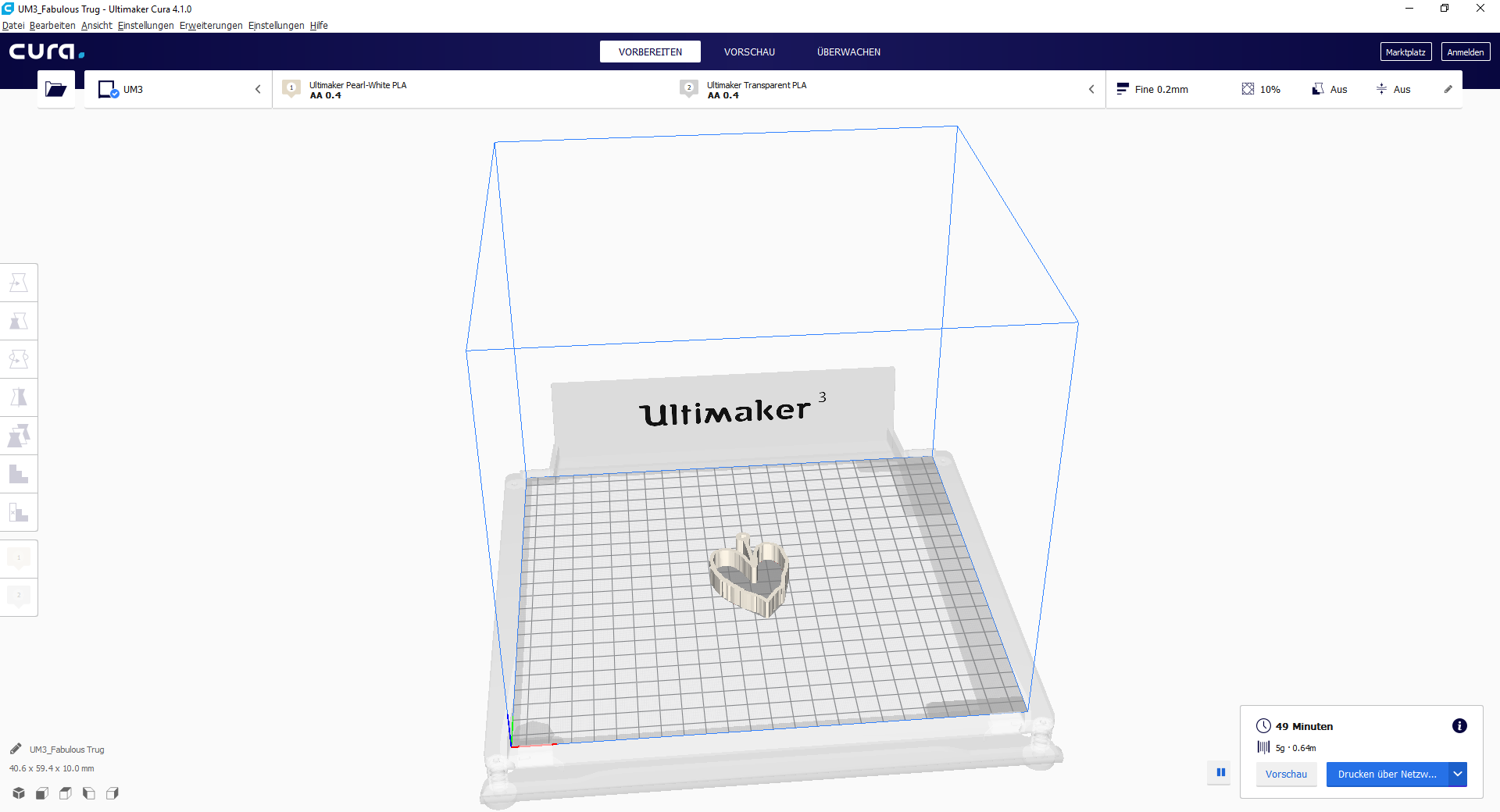
Task: Click the UM3 printer icon
Action: [108, 89]
